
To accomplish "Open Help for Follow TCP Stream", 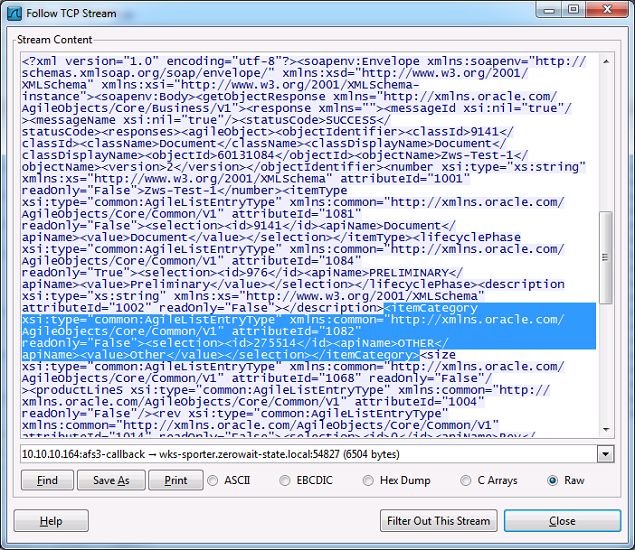I will [51, 521].
